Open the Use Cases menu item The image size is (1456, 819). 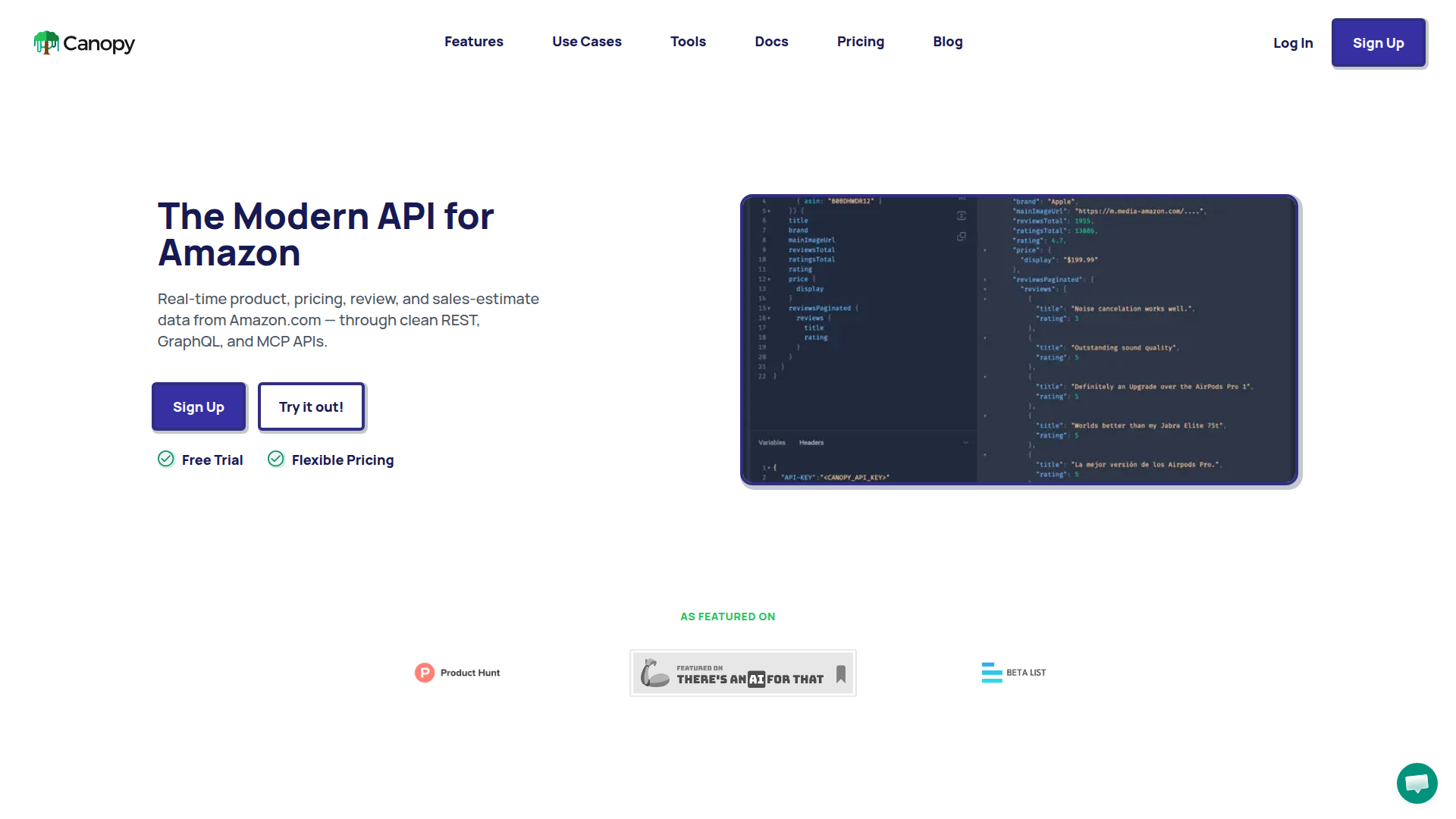click(587, 42)
